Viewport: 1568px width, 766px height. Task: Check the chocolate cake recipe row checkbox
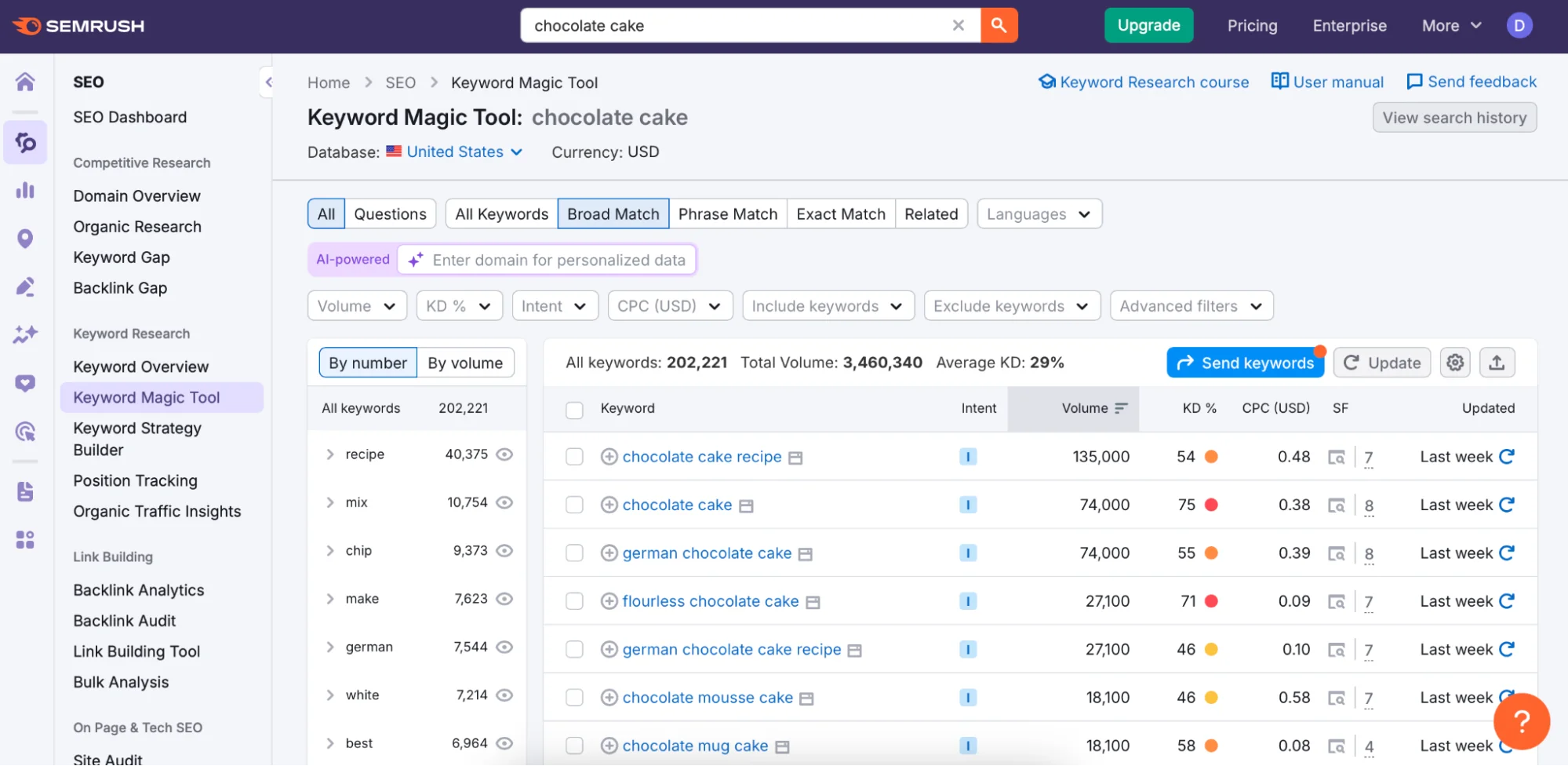pyautogui.click(x=574, y=457)
